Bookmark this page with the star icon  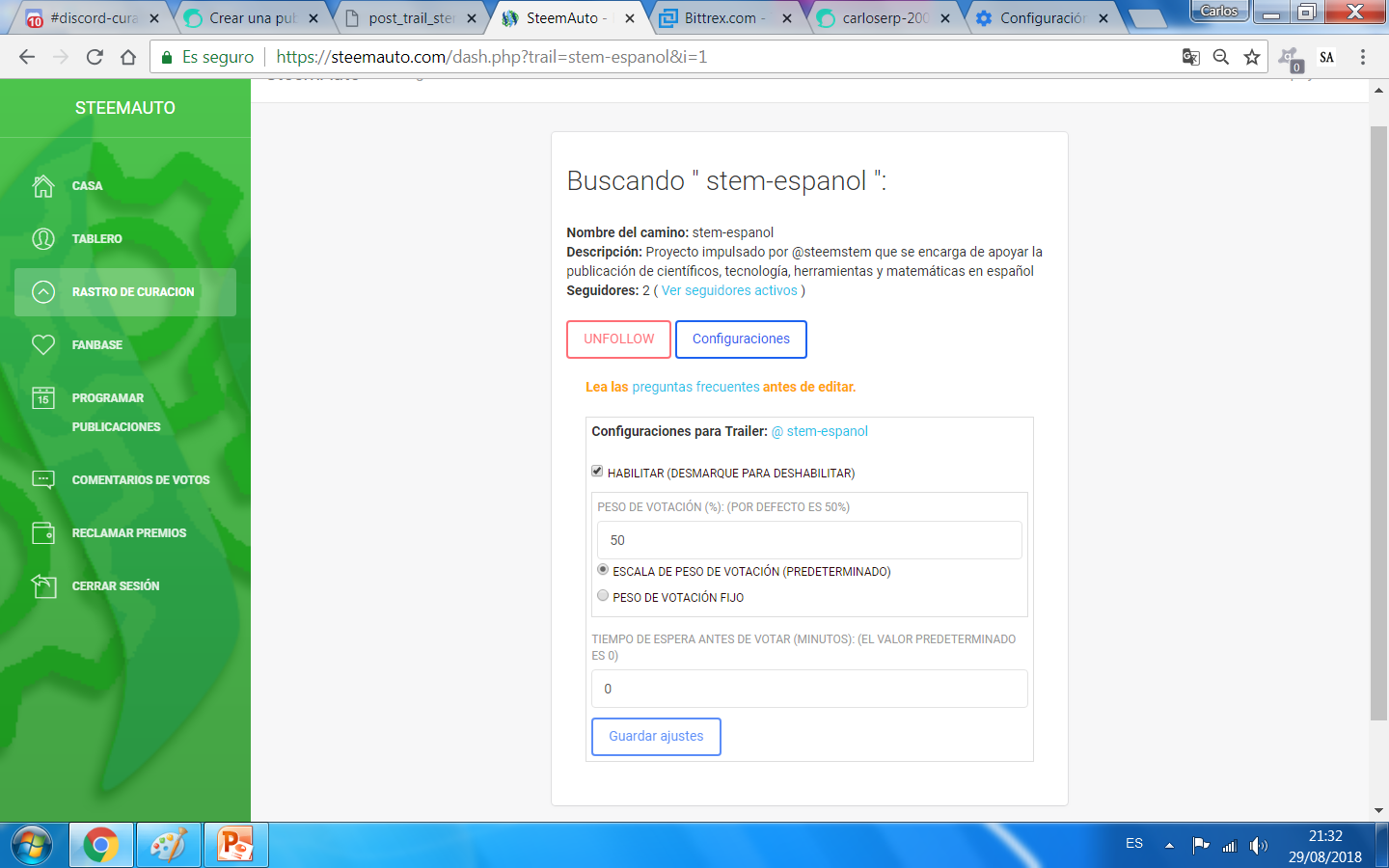pyautogui.click(x=1252, y=57)
